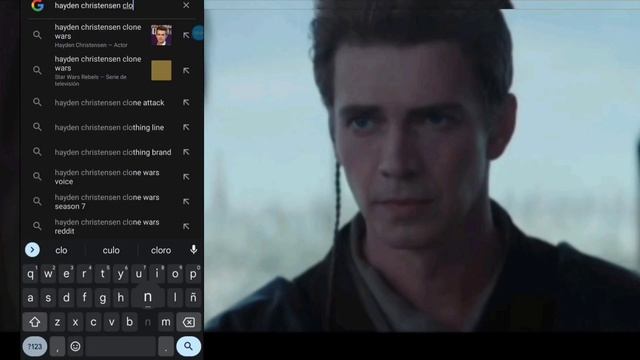Open the Star Wars Rebels yellow thumbnail
640x360 pixels.
161,70
